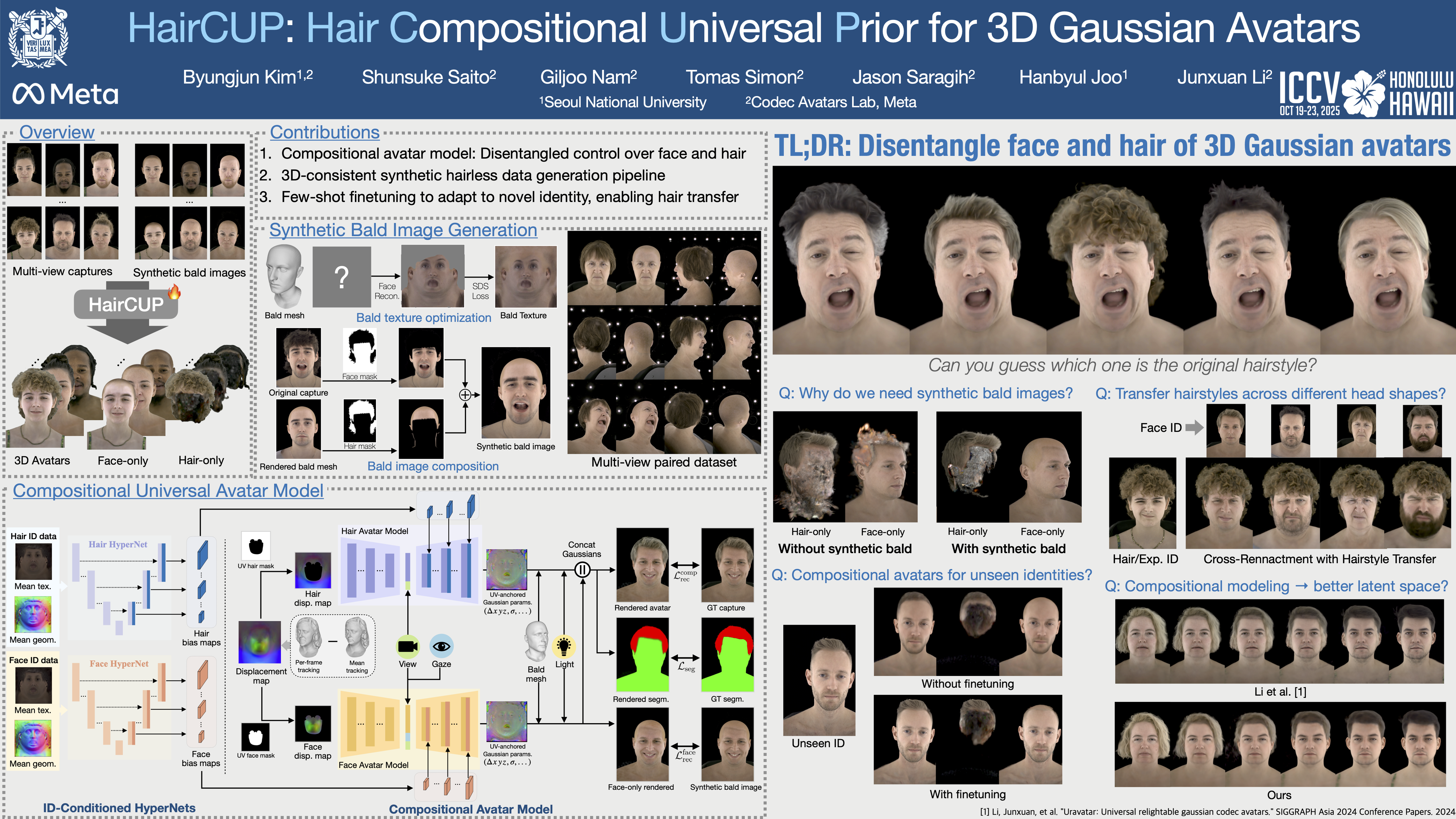
Task: Click the eye Gaze icon
Action: point(441,646)
